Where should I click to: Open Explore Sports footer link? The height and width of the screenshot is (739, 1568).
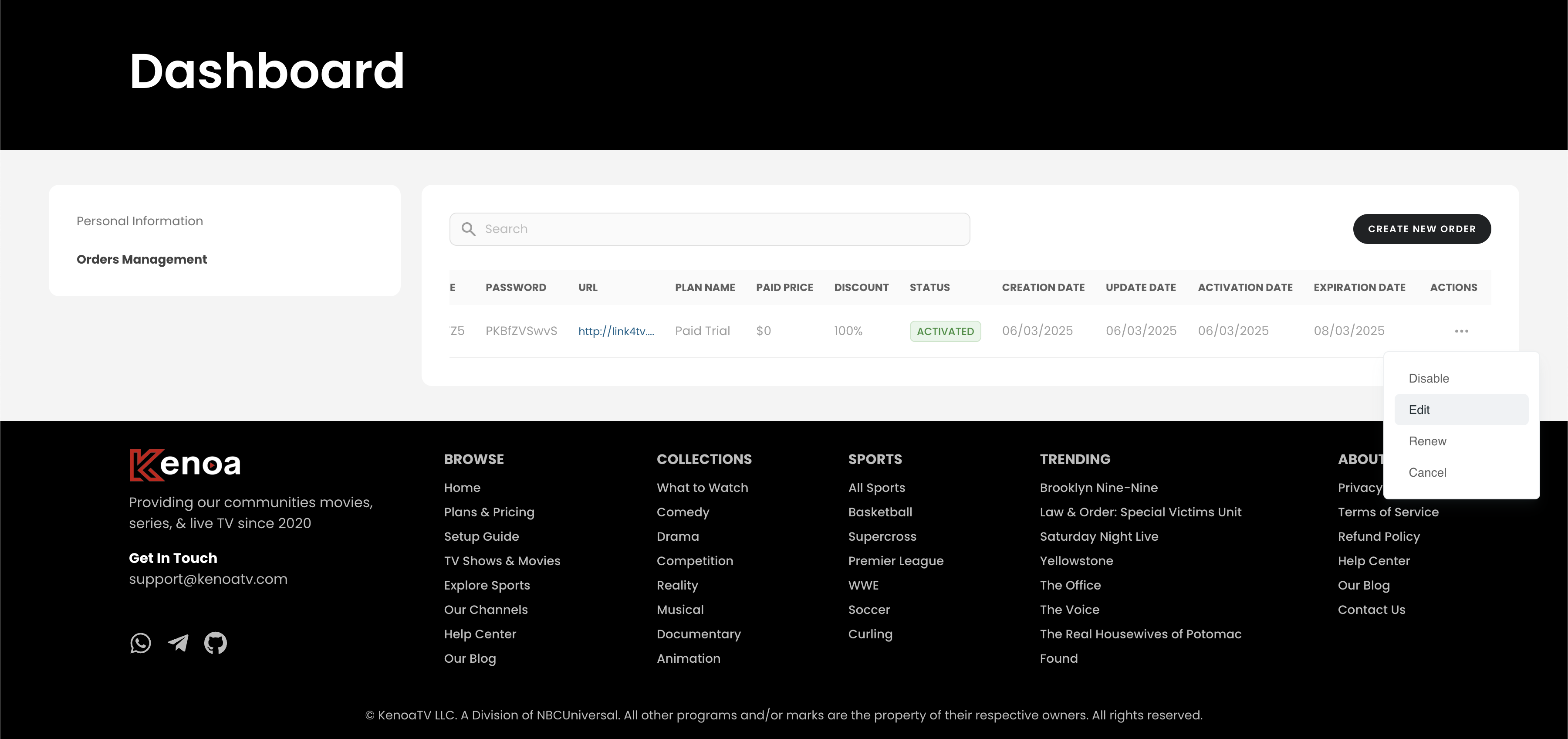(x=487, y=585)
